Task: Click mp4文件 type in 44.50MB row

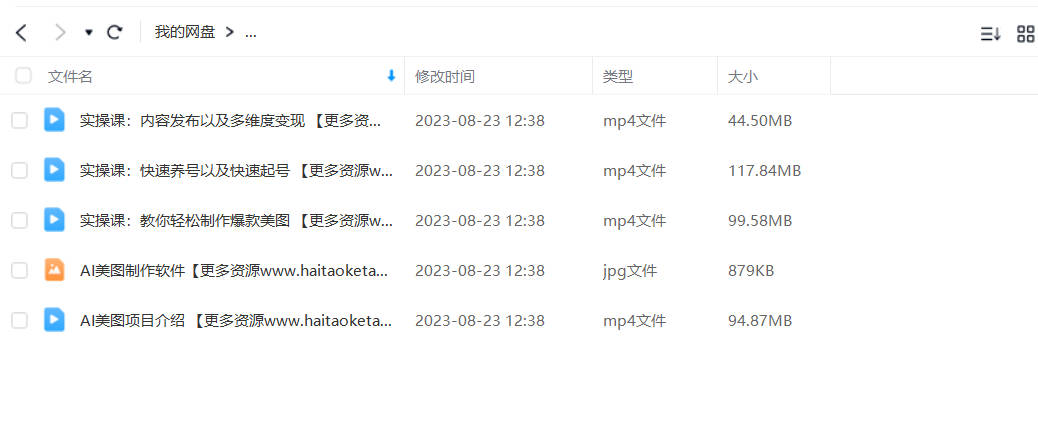Action: pyautogui.click(x=634, y=121)
